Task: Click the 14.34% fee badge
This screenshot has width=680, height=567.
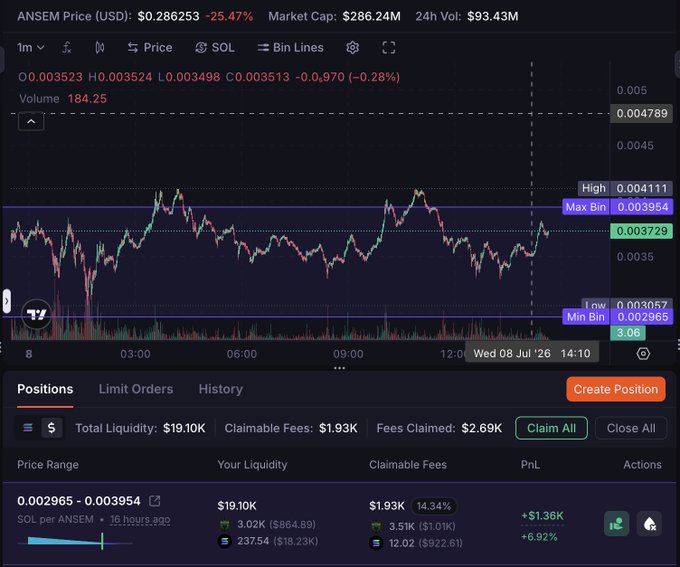Action: click(x=434, y=506)
